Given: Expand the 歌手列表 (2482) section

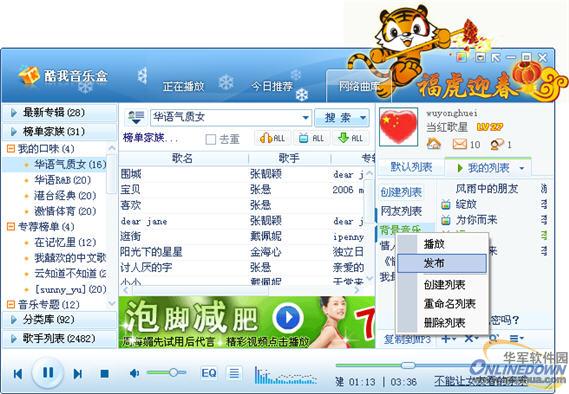Looking at the screenshot, I should point(60,338).
